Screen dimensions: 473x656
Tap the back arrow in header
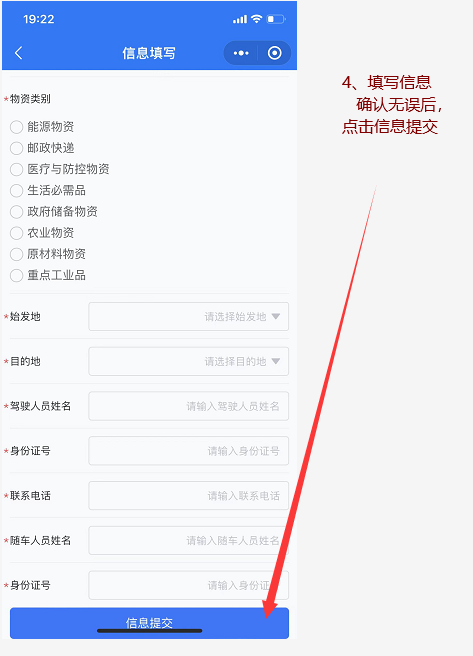coord(18,53)
